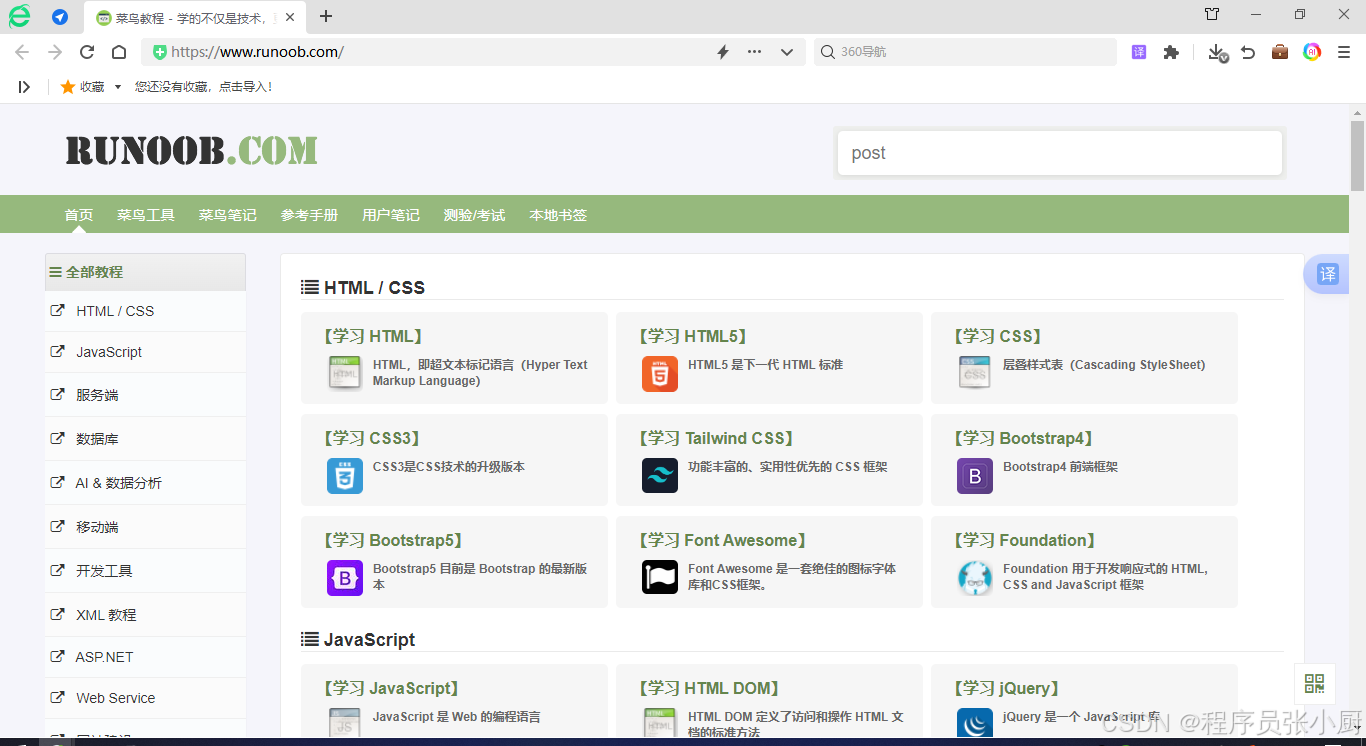Image resolution: width=1366 pixels, height=746 pixels.
Task: Go forward with the forward arrow
Action: click(55, 52)
